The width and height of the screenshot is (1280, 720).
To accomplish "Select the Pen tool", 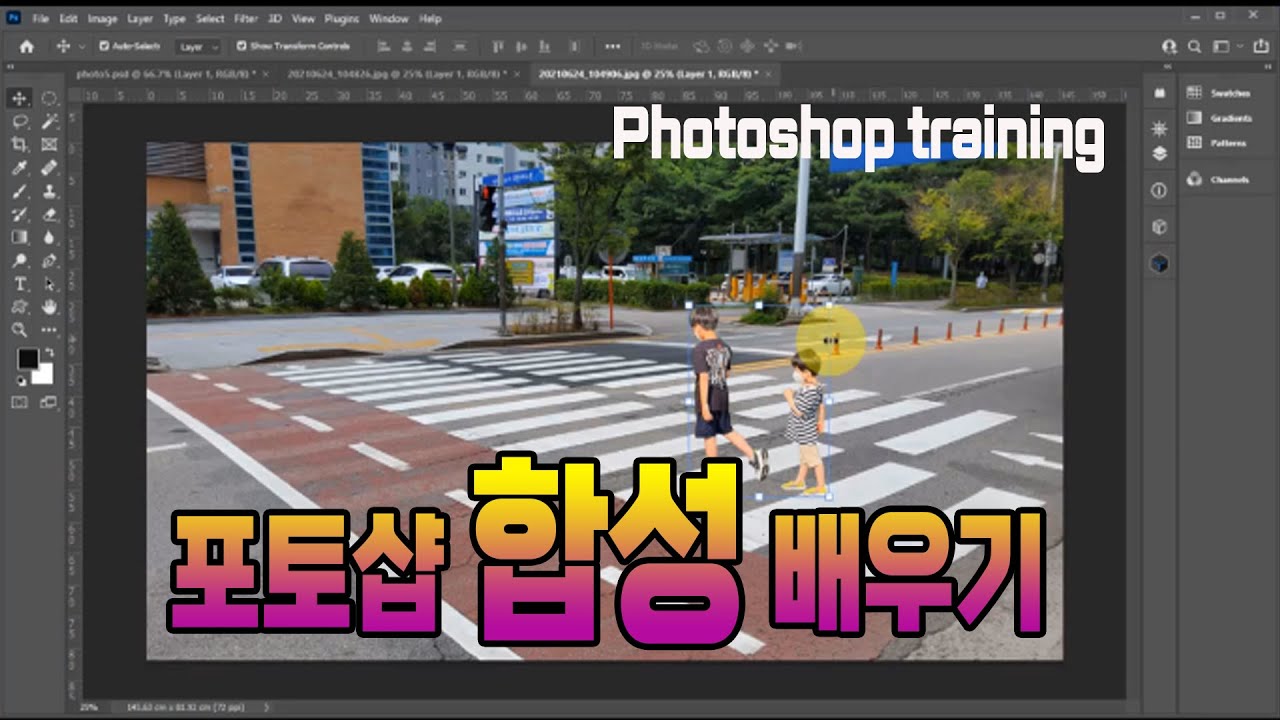I will [49, 260].
